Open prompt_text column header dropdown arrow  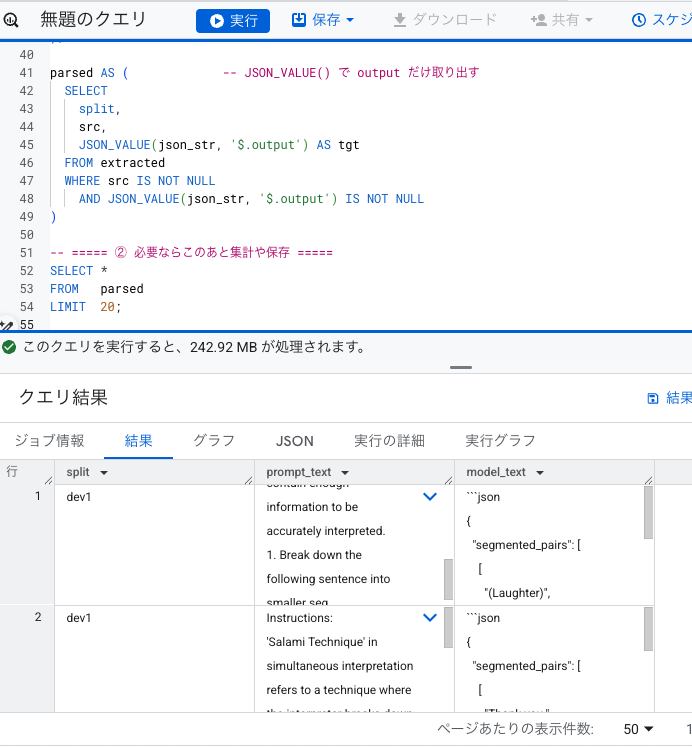[x=345, y=473]
